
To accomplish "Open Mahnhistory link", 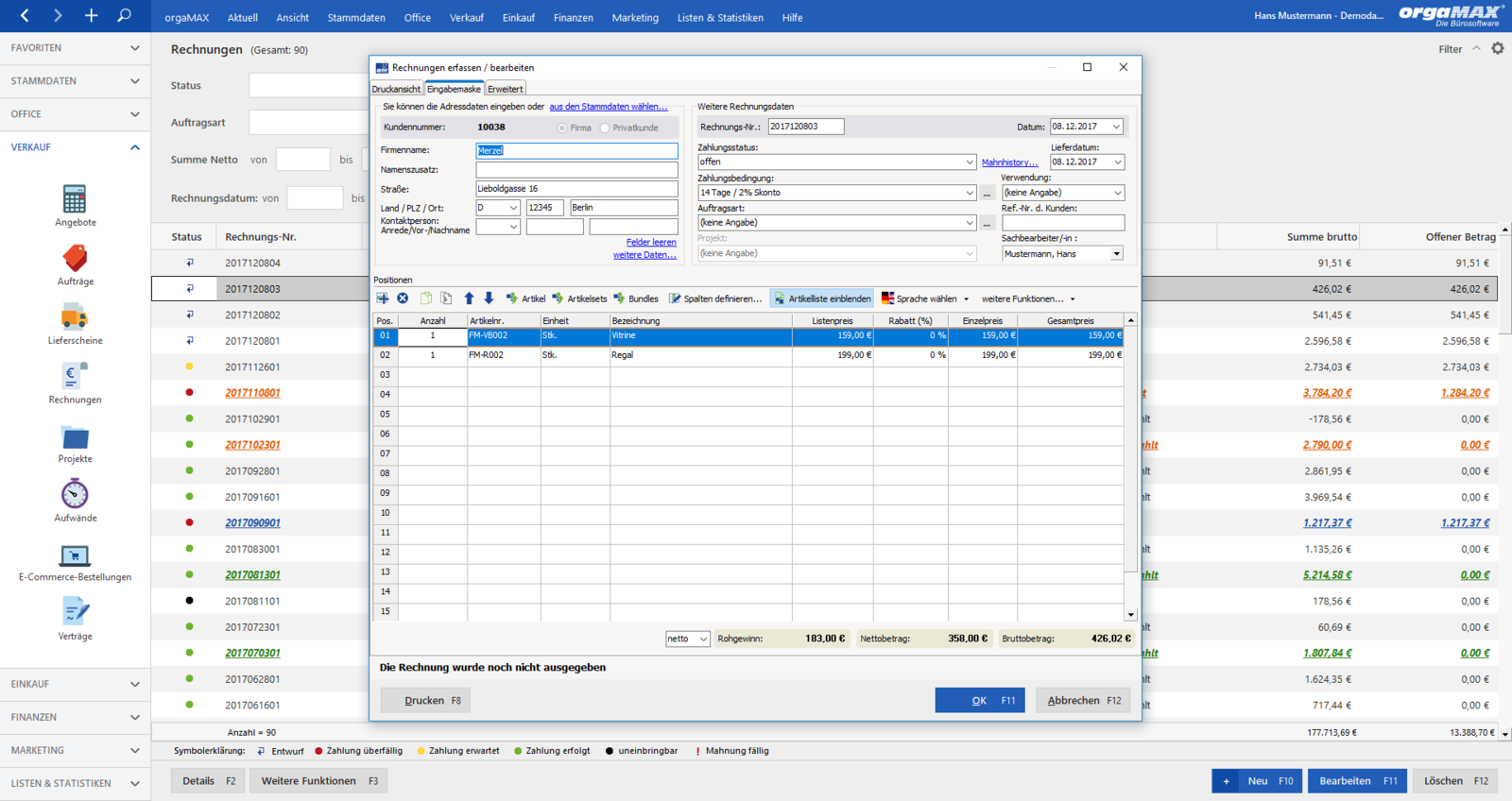I will (x=1009, y=162).
